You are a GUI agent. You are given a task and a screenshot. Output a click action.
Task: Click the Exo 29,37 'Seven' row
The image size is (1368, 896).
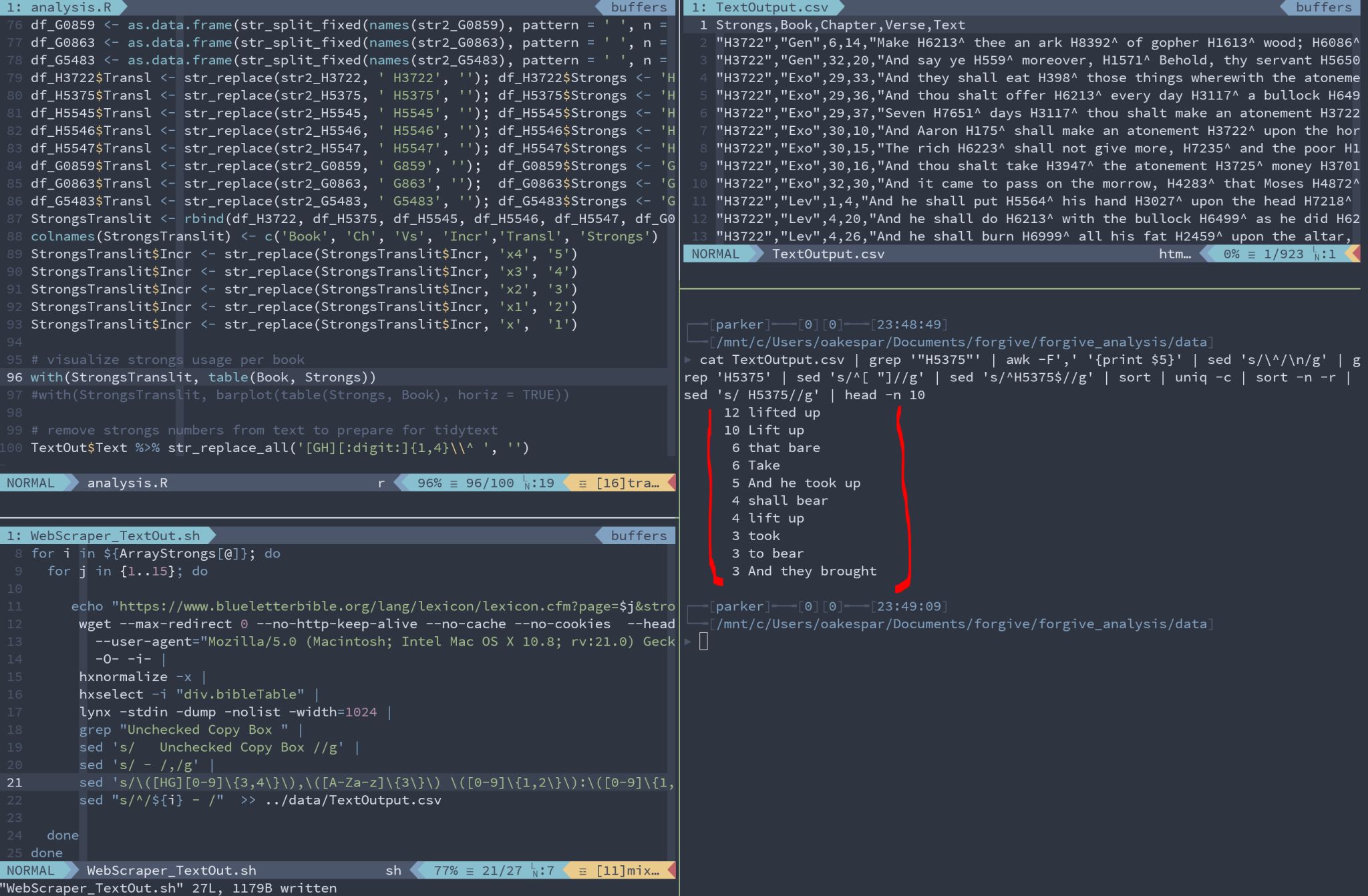pyautogui.click(x=1037, y=113)
